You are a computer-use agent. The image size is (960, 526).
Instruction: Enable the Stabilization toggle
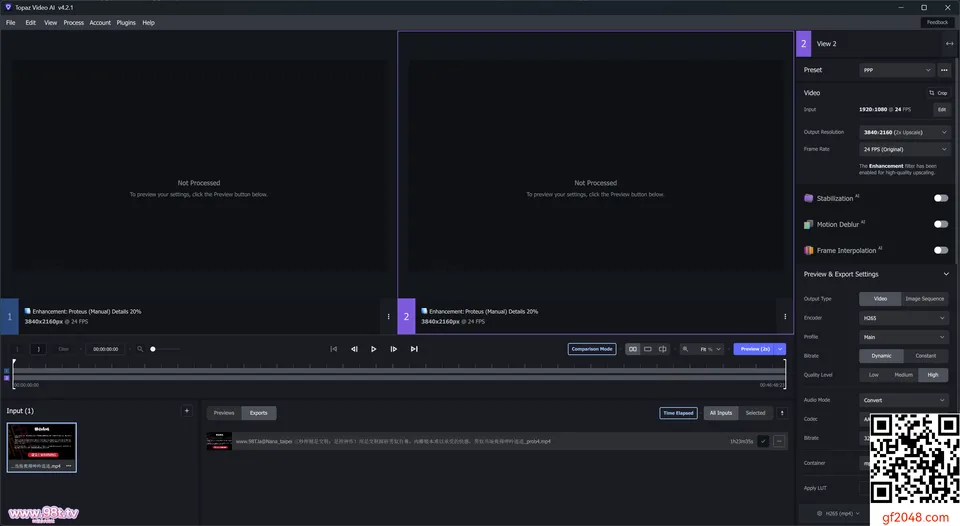[x=940, y=198]
